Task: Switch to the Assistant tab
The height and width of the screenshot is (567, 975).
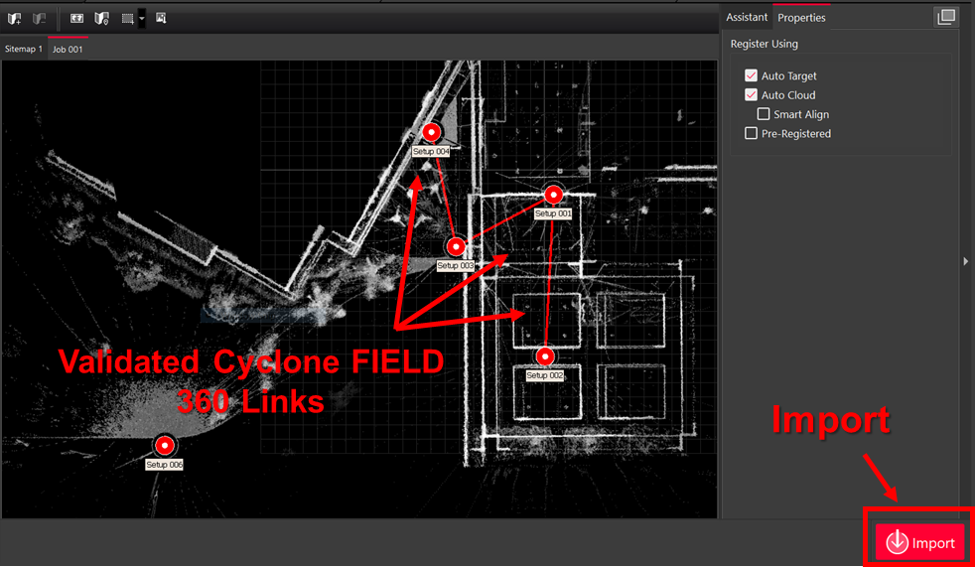Action: pyautogui.click(x=746, y=17)
